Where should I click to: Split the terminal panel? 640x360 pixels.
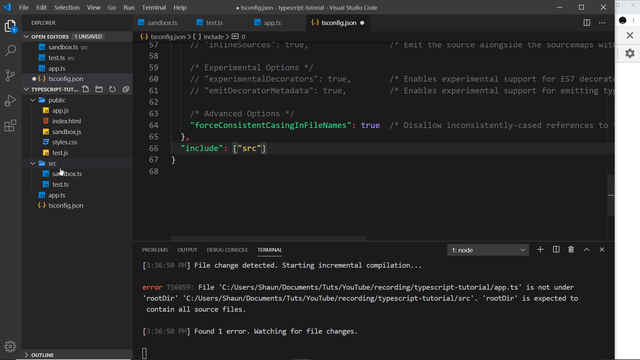pyautogui.click(x=556, y=249)
